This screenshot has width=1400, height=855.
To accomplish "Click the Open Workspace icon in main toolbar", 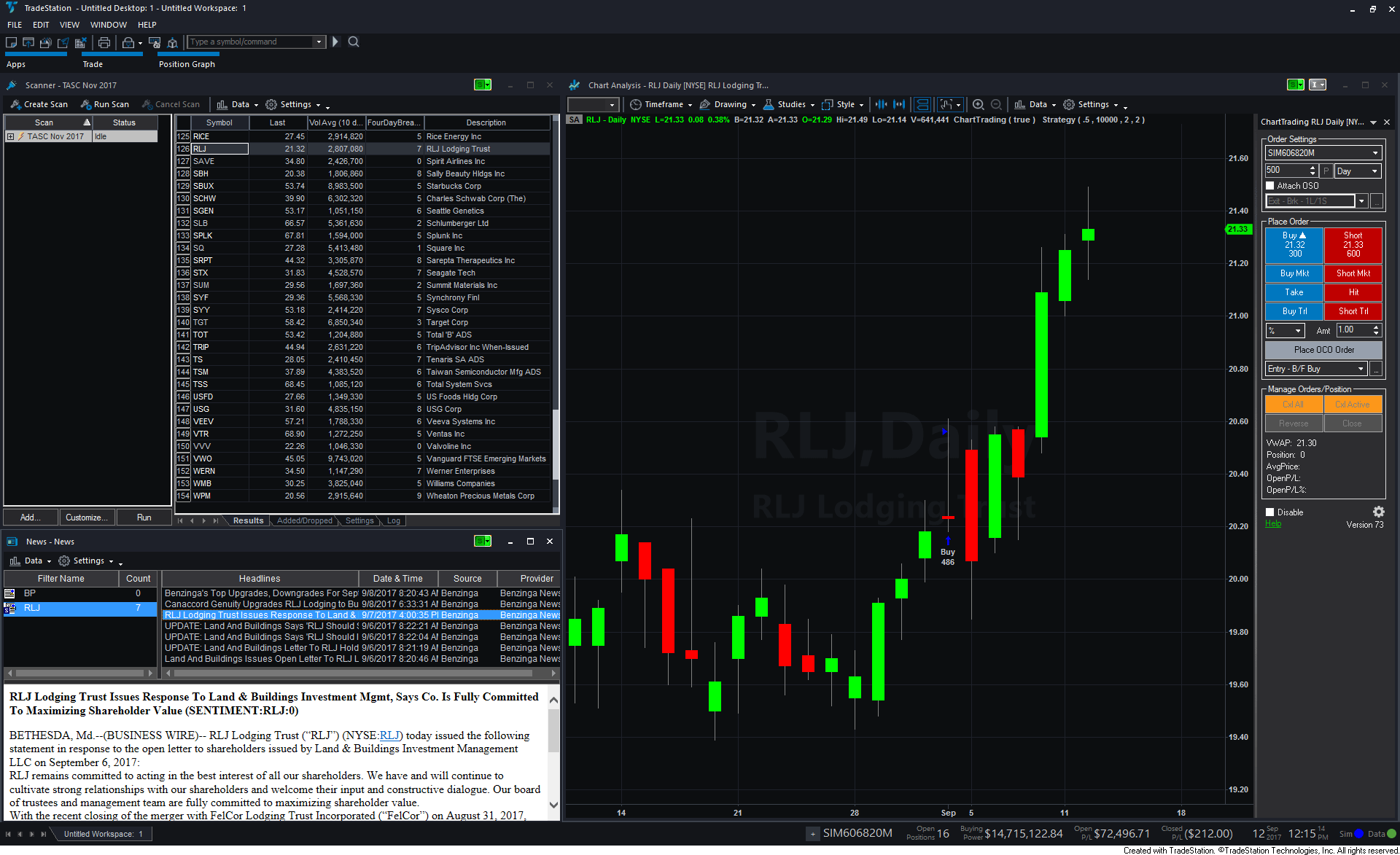I will [x=28, y=42].
